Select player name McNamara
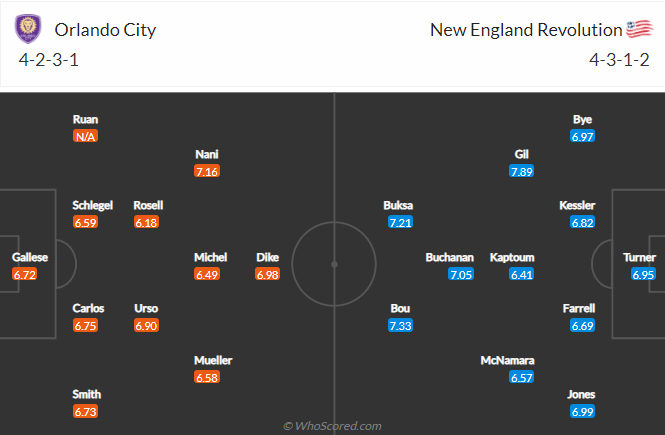The width and height of the screenshot is (665, 435). point(507,360)
